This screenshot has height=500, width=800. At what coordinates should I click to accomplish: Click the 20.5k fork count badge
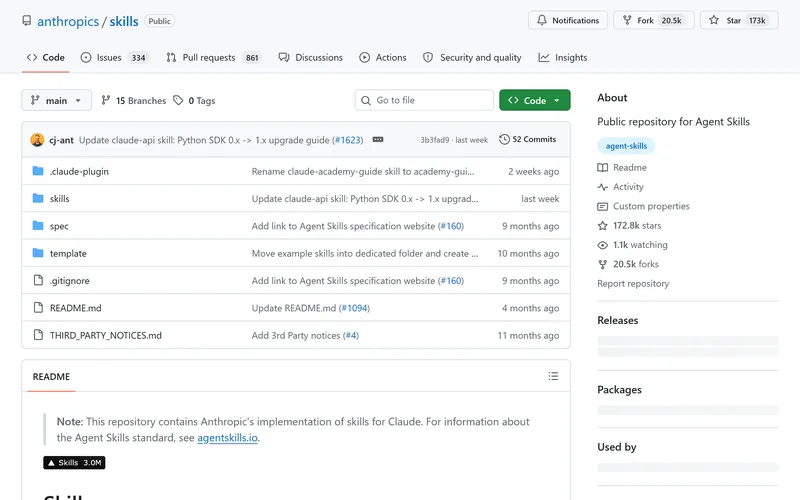point(671,20)
